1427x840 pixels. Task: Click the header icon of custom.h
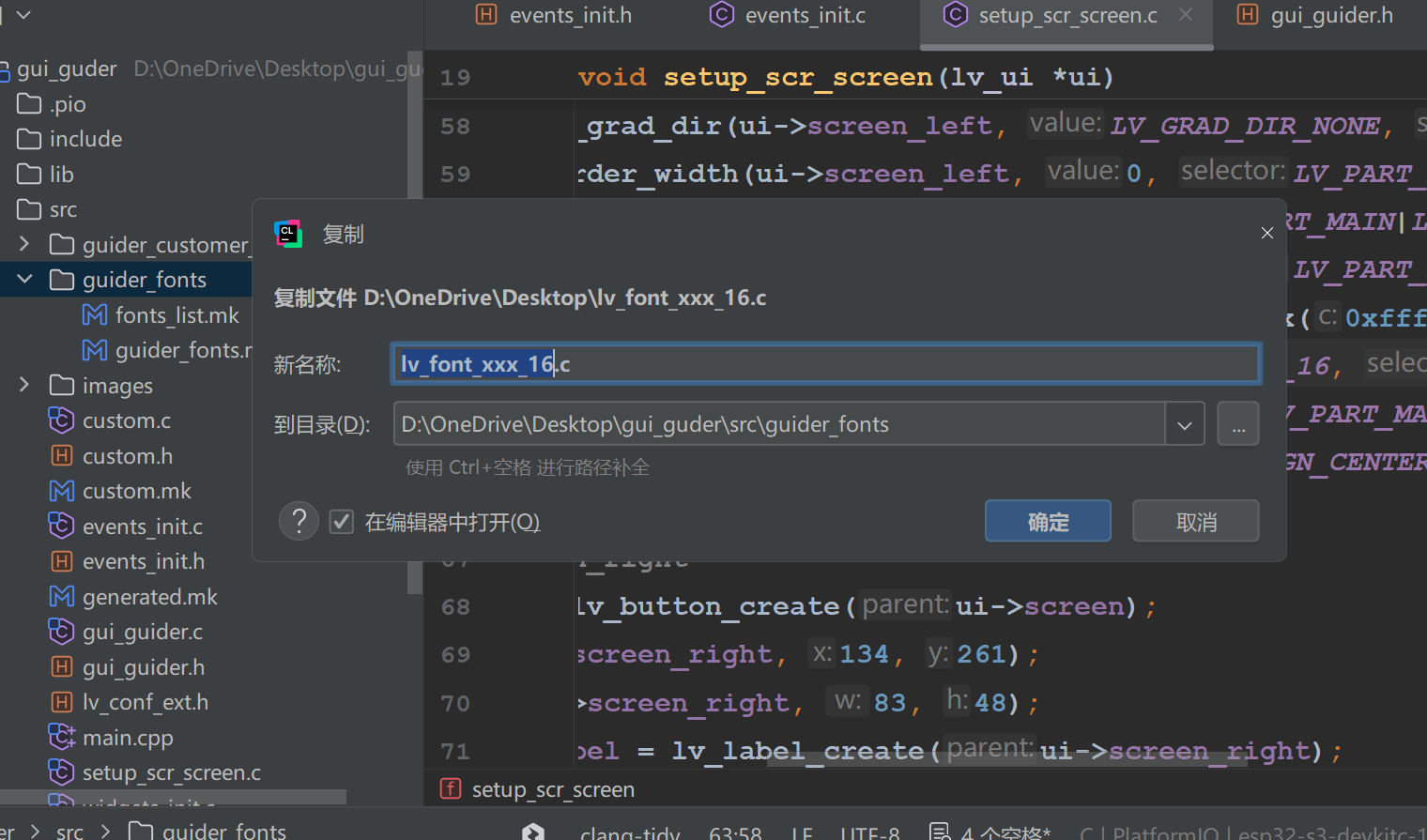[x=61, y=455]
